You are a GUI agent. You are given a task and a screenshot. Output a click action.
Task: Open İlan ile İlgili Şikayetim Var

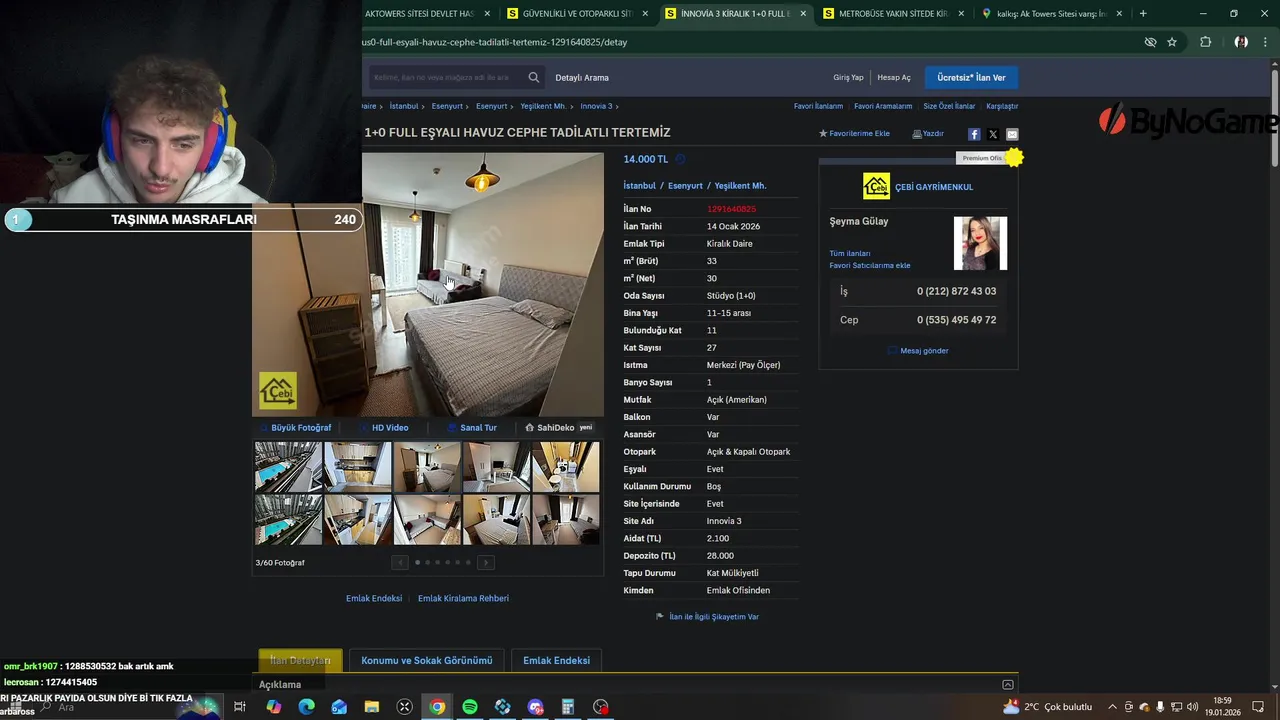click(707, 617)
